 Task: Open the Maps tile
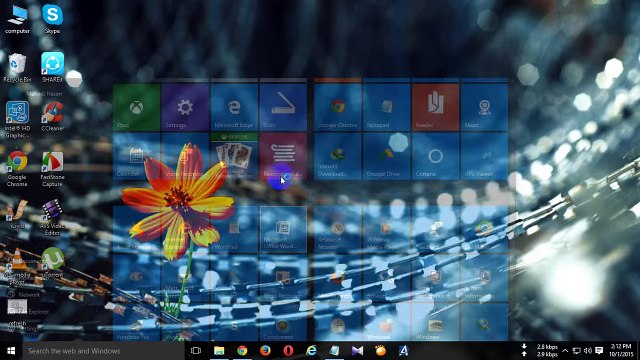tap(484, 107)
